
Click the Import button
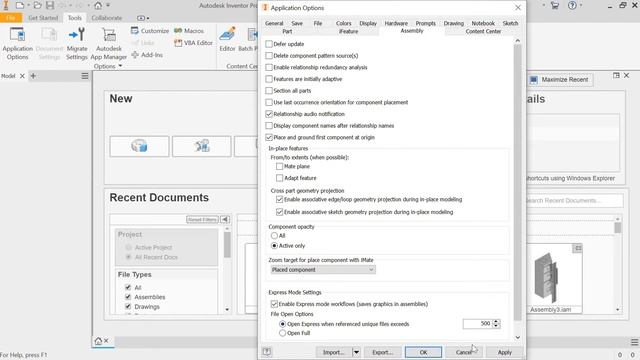point(333,352)
